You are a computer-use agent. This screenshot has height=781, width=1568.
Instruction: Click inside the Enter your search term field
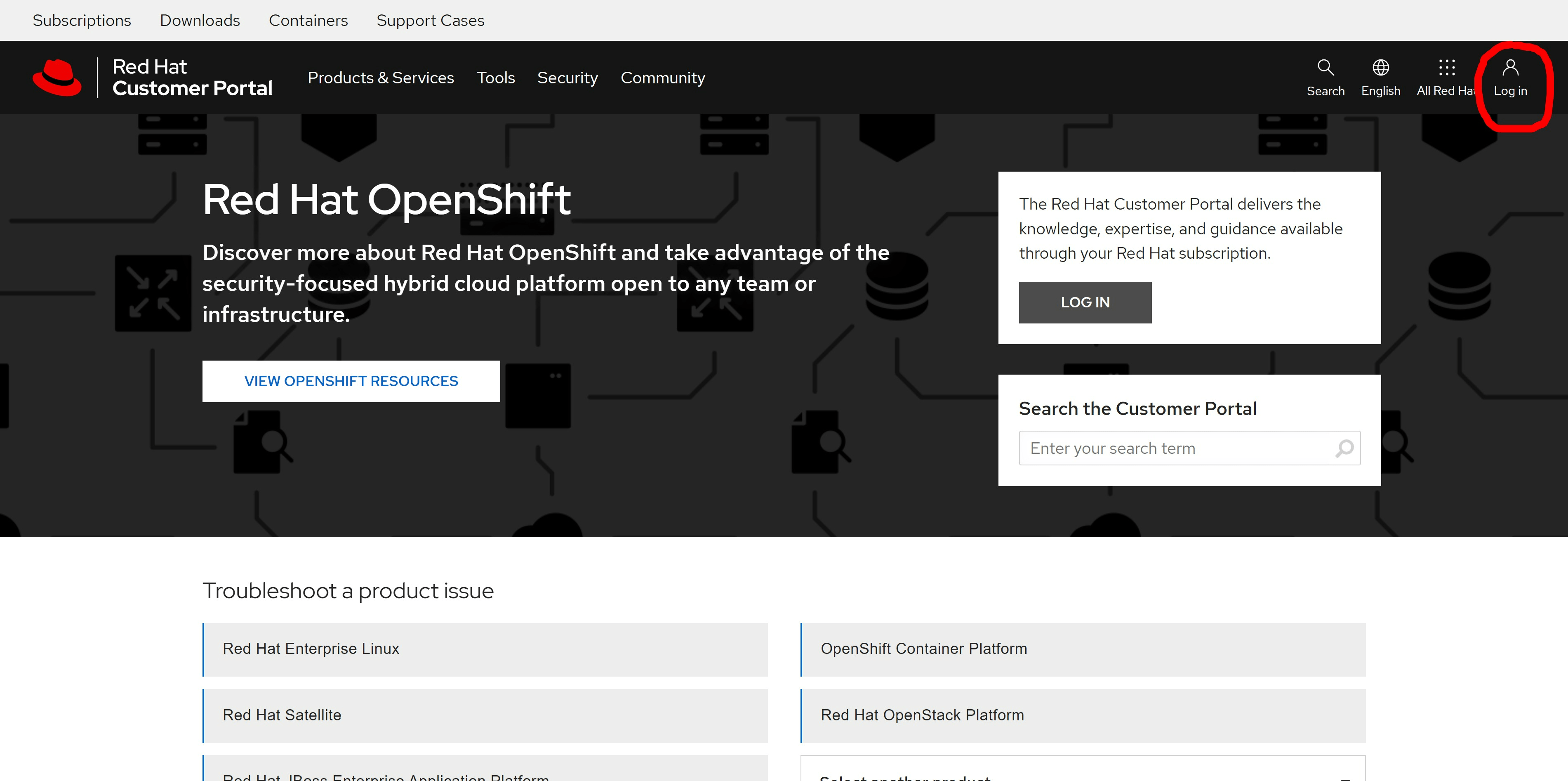coord(1156,448)
